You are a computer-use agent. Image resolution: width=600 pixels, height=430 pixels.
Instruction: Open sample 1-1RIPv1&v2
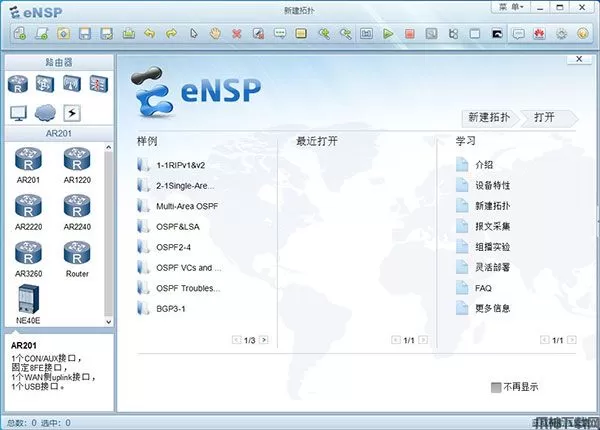pos(171,165)
